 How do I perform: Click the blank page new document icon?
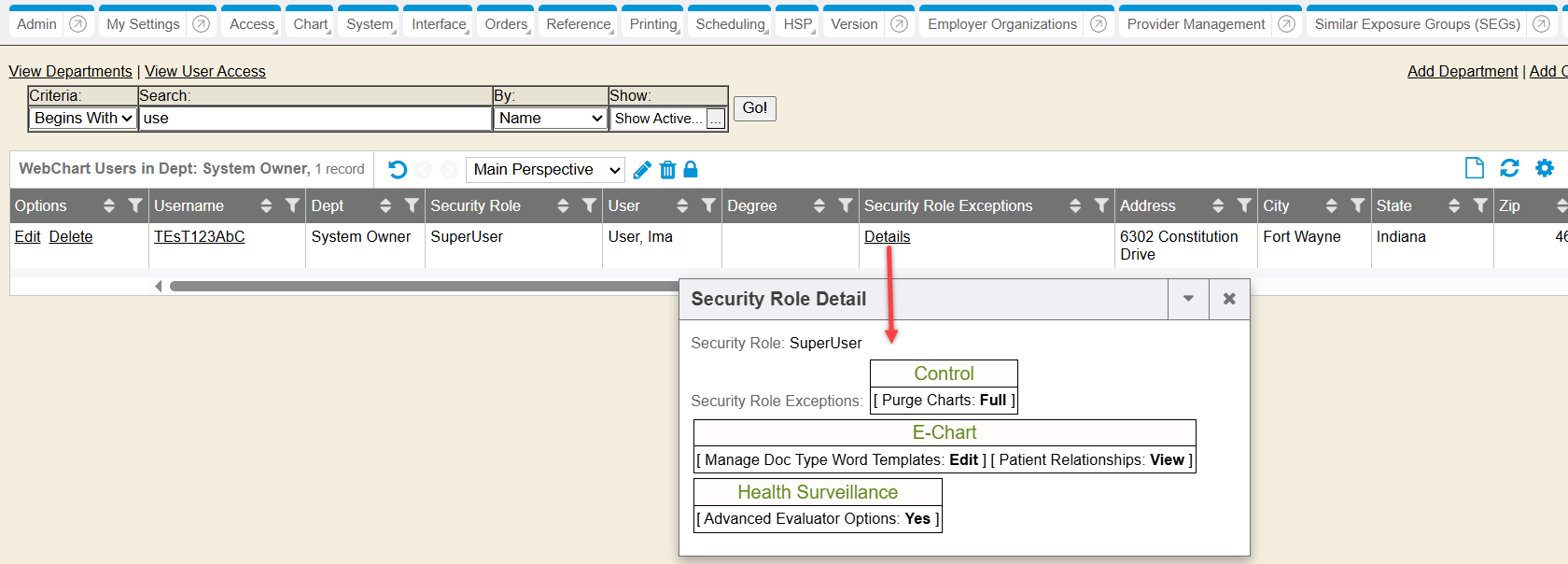point(1475,168)
